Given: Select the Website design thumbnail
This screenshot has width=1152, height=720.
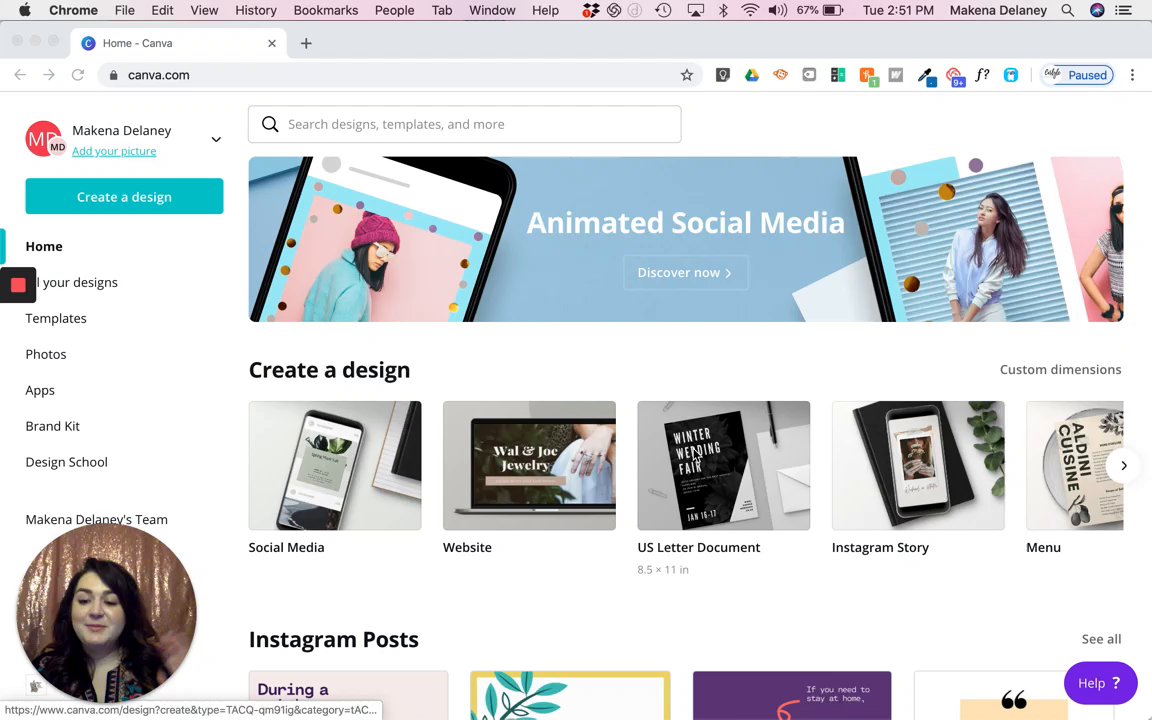Looking at the screenshot, I should [x=529, y=465].
